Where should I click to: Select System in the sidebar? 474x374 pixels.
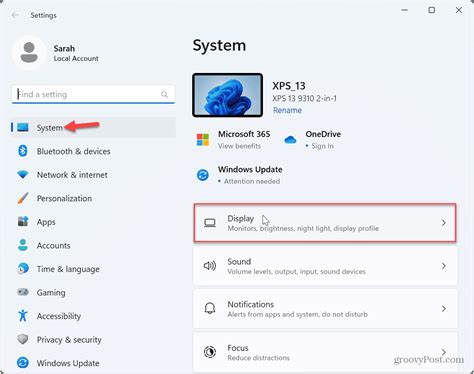tap(93, 127)
